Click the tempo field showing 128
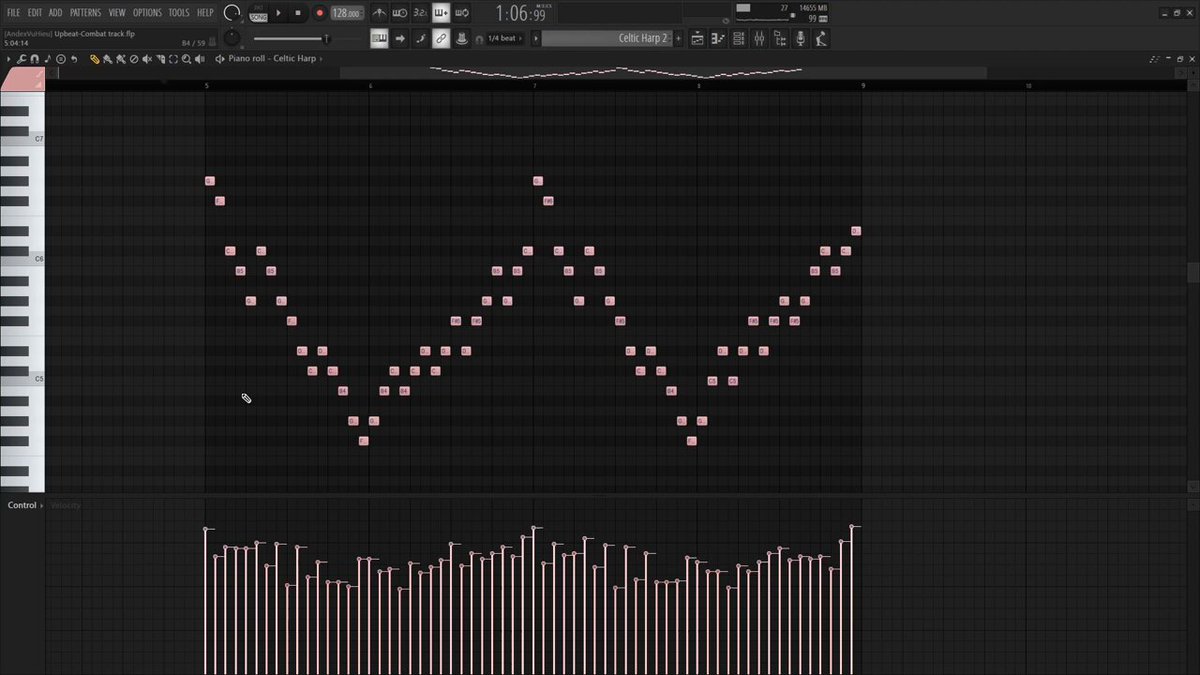 [x=346, y=14]
